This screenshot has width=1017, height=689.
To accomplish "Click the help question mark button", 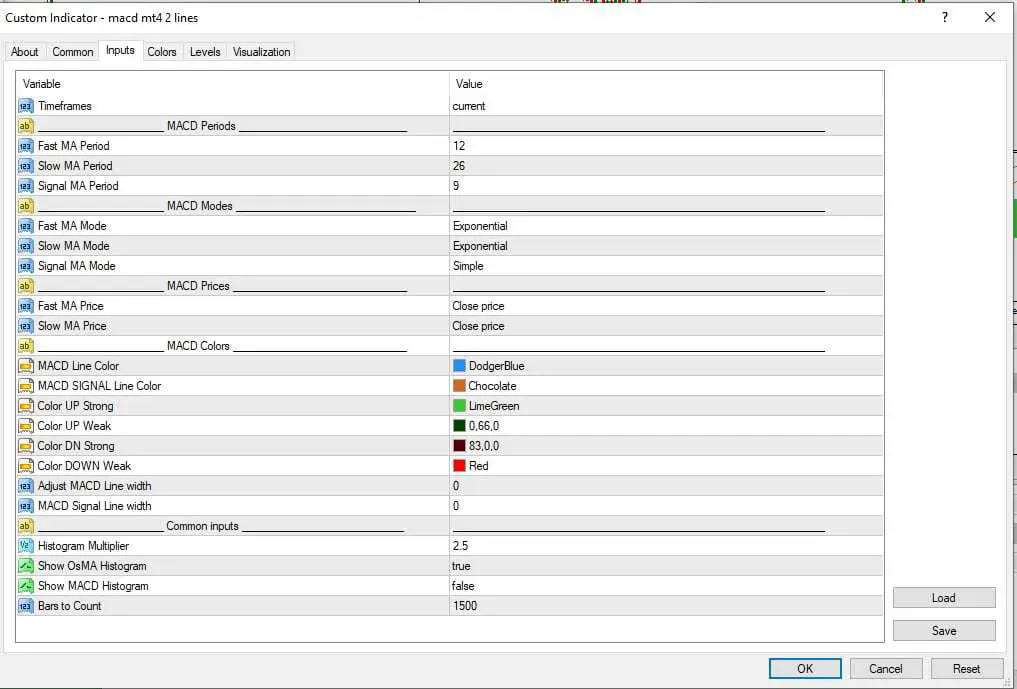I will 945,18.
